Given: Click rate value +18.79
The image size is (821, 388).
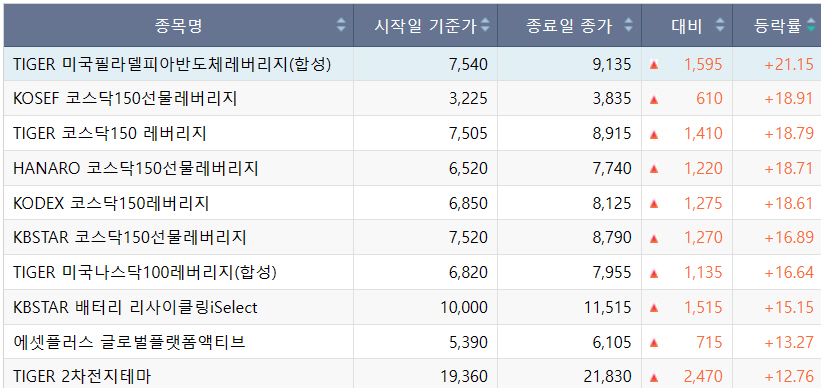Looking at the screenshot, I should tap(789, 134).
